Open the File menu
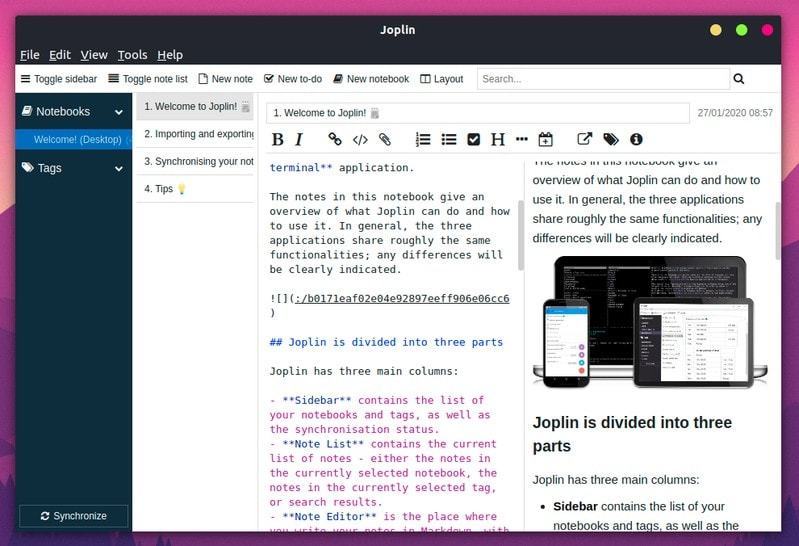 click(30, 55)
